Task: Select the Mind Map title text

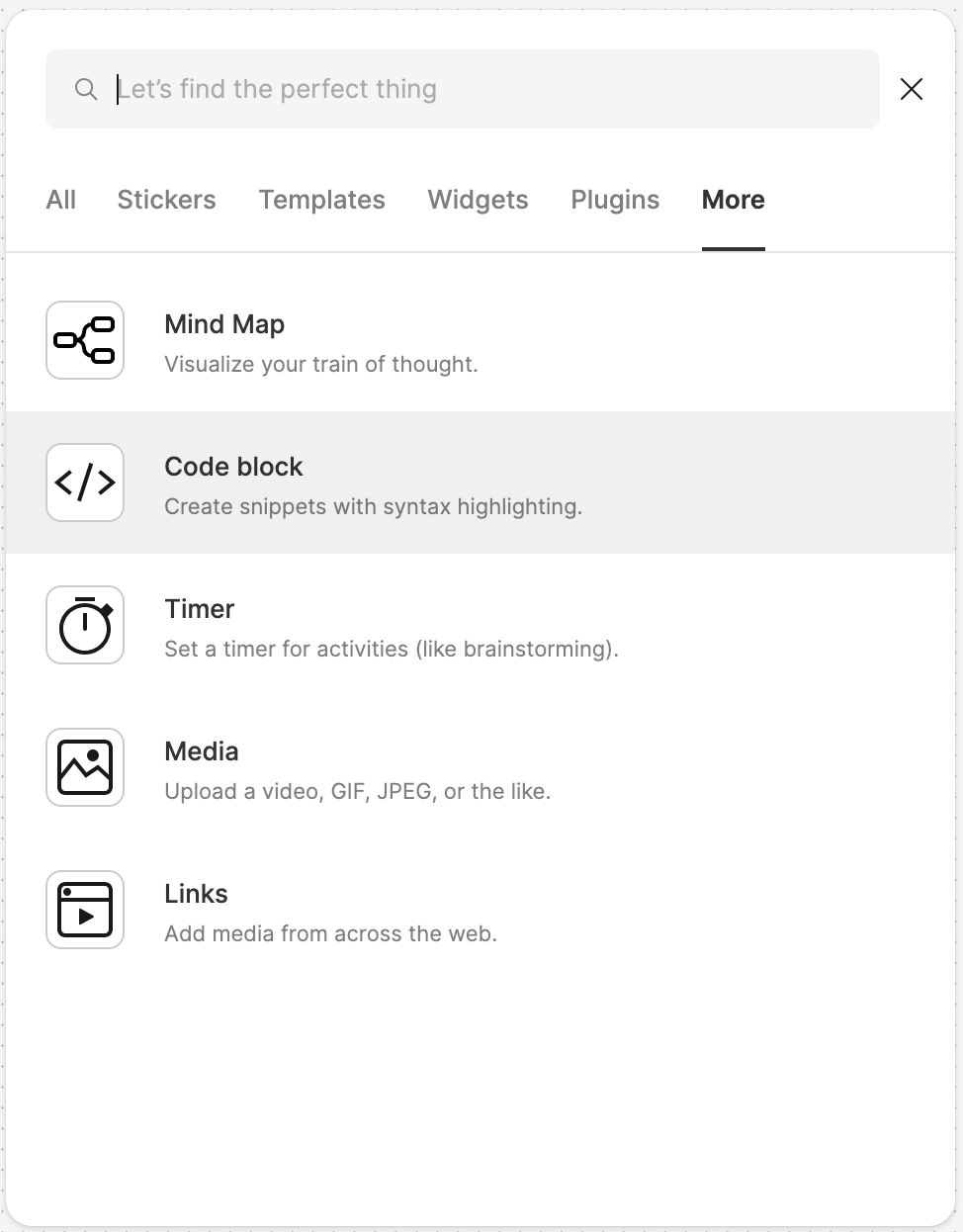Action: 224,324
